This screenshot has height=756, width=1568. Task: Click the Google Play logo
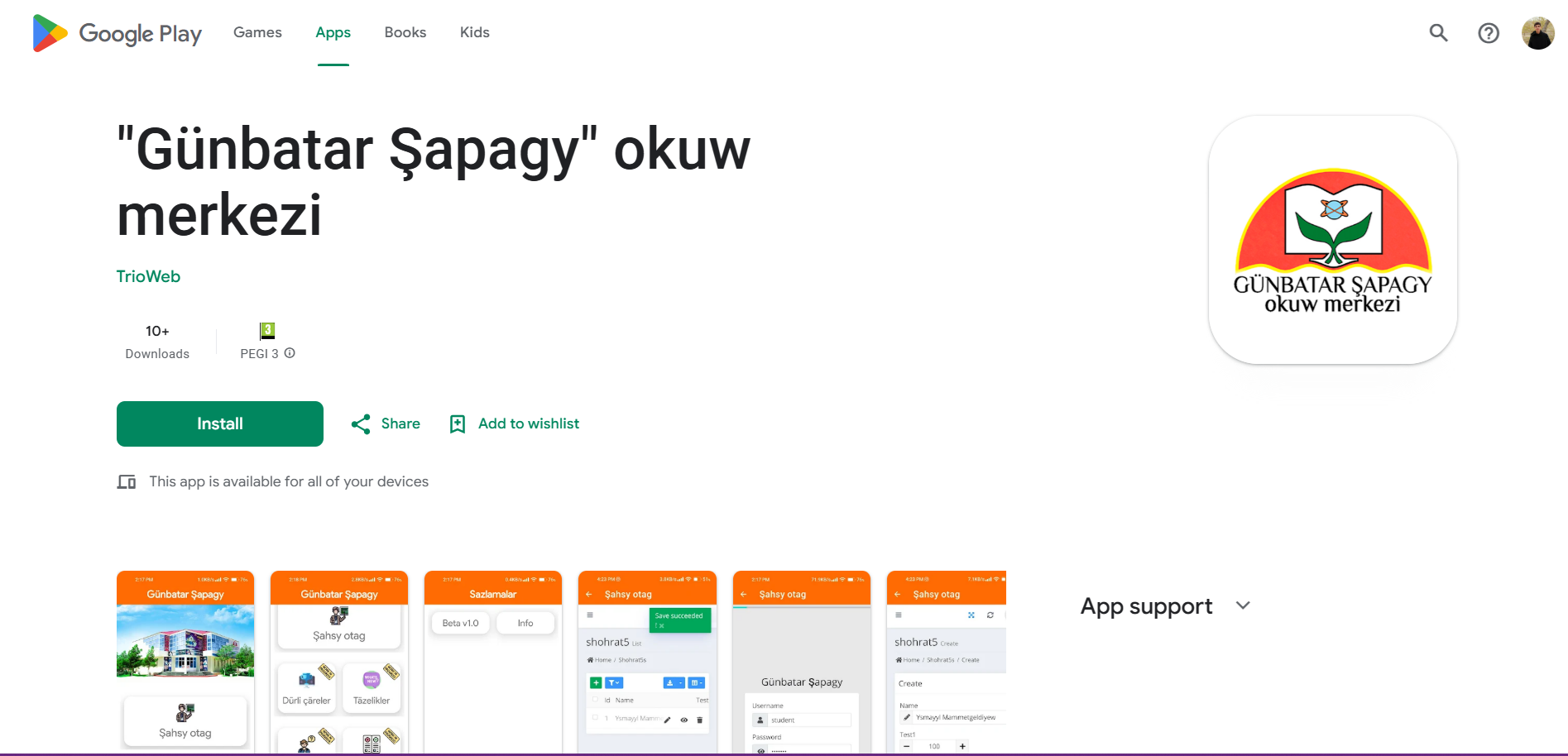point(117,33)
